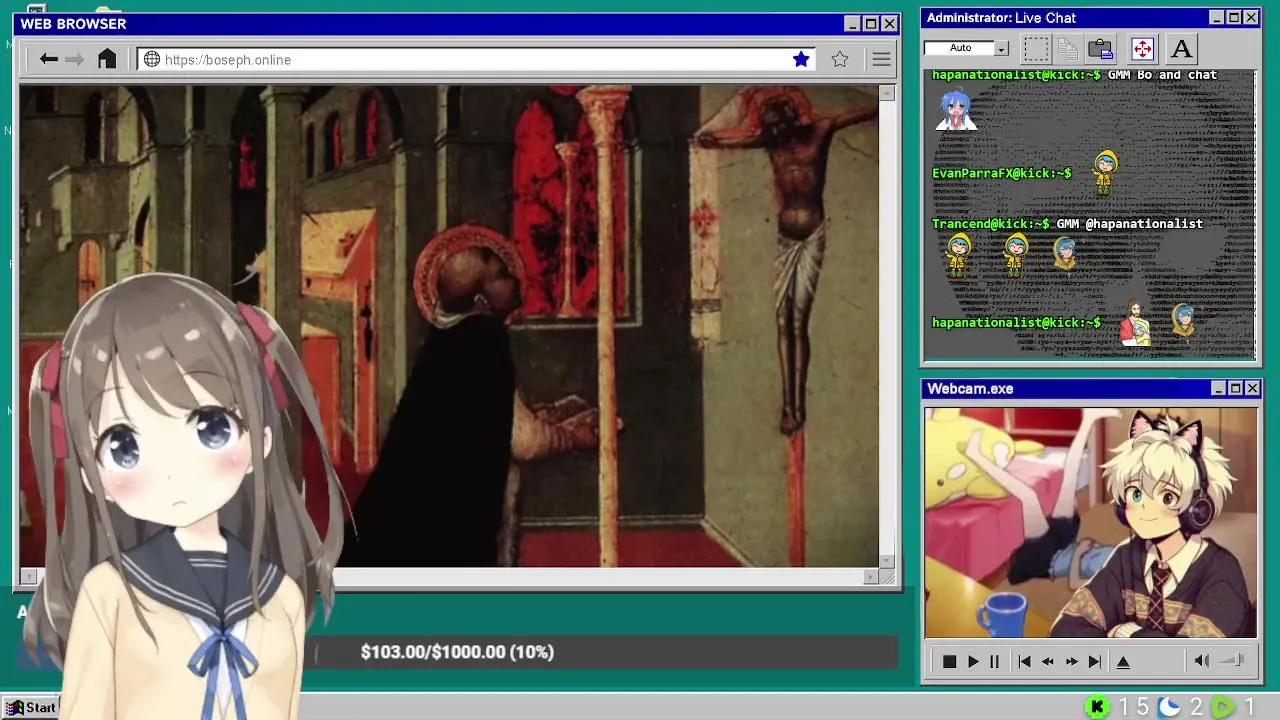Image resolution: width=1280 pixels, height=720 pixels.
Task: Open the browser hamburger menu
Action: click(881, 59)
